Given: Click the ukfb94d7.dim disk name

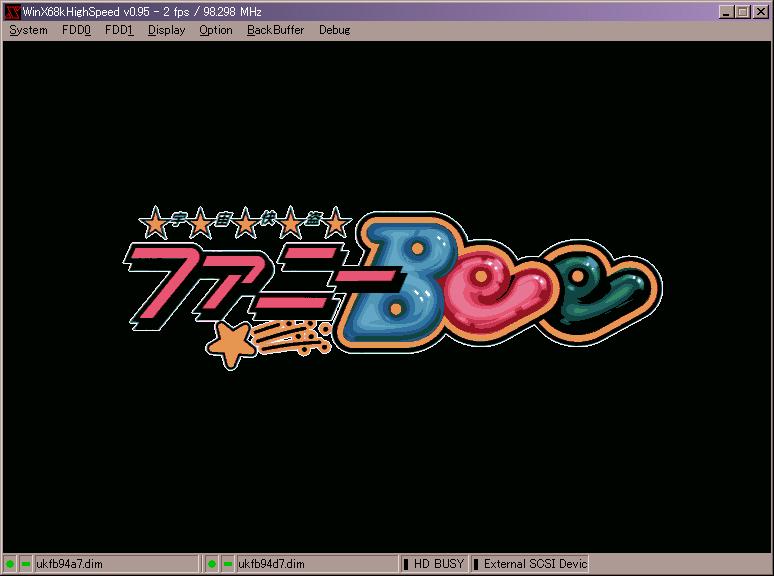Looking at the screenshot, I should pos(271,564).
